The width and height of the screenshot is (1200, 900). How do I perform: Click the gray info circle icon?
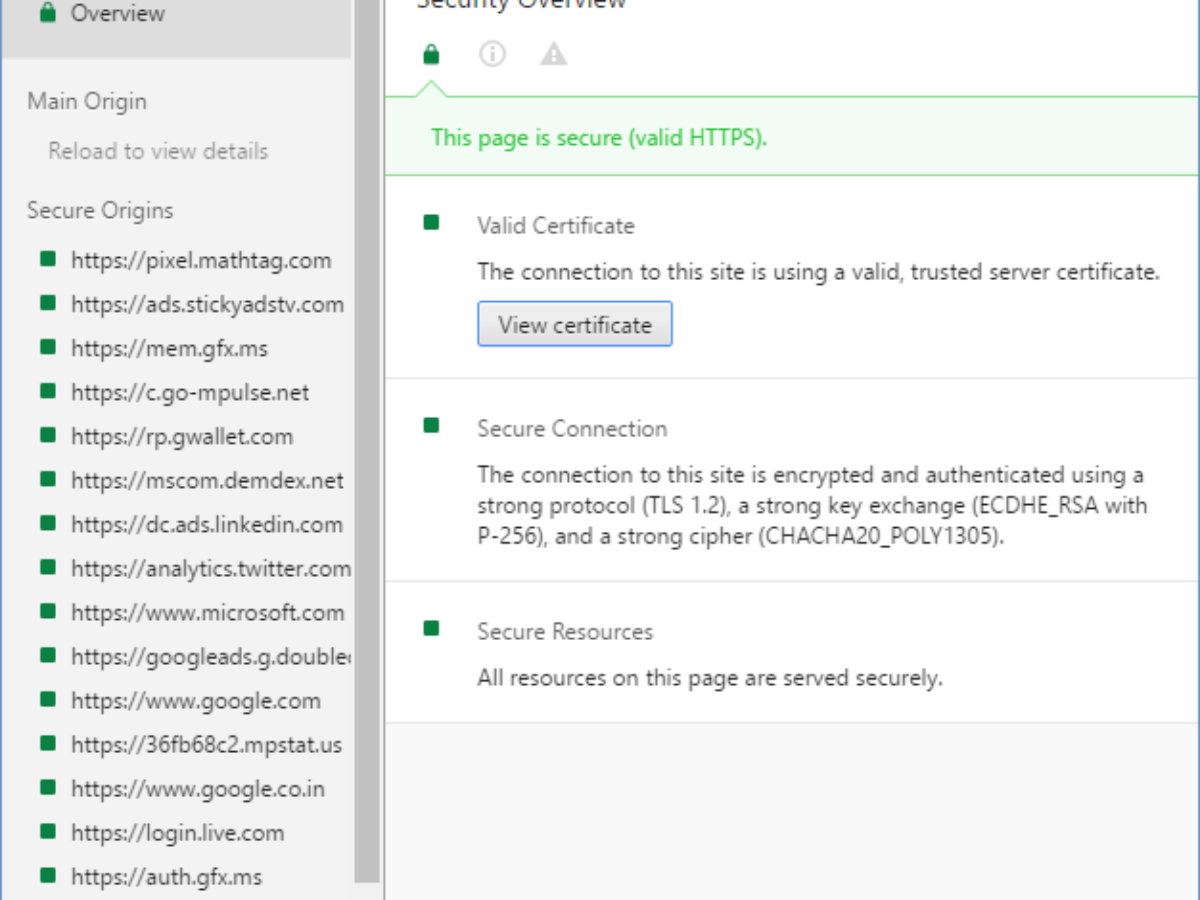click(492, 54)
